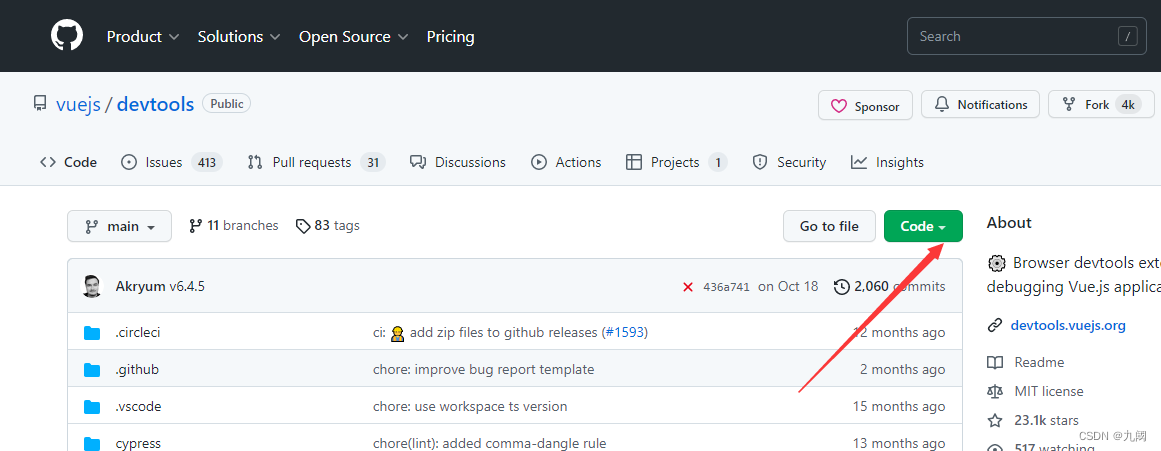
Task: Open the .vscode folder
Action: (138, 407)
